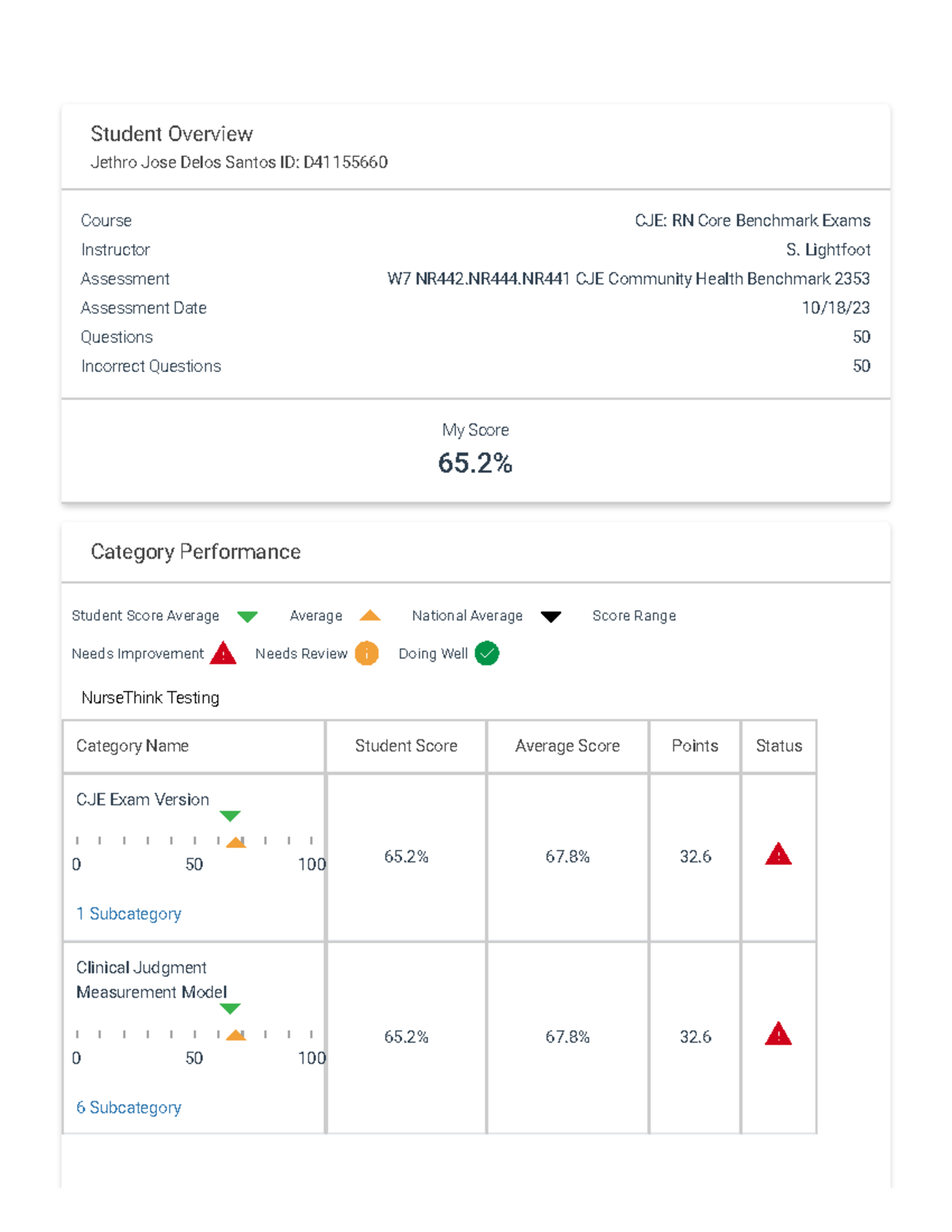952x1232 pixels.
Task: Click green student marker on CJE Exam Version scale
Action: click(x=230, y=816)
